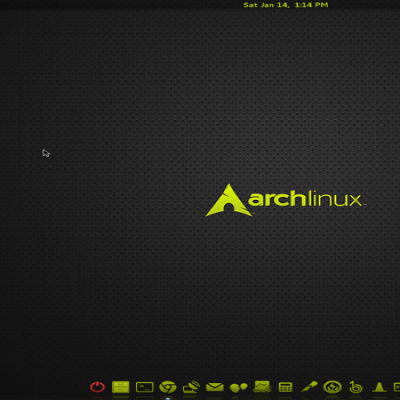Open the Chrome browser dock icon
The image size is (400, 400).
click(168, 387)
